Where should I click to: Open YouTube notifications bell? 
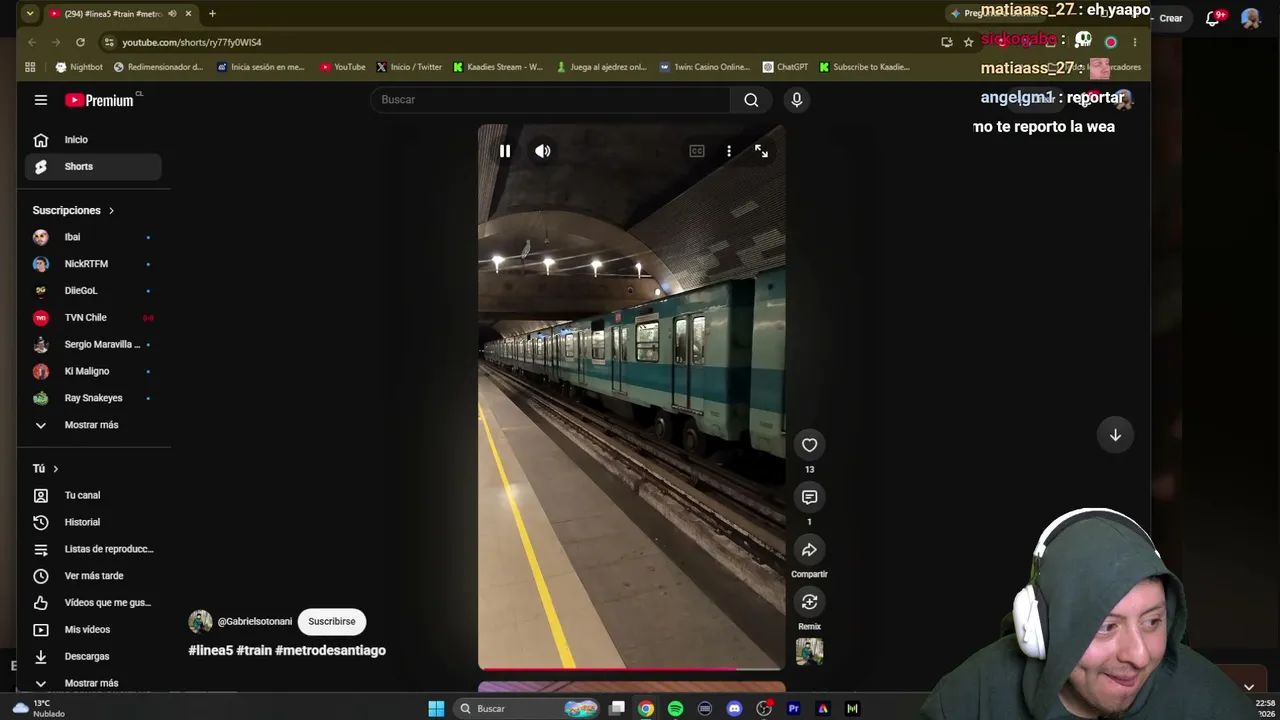[1213, 18]
